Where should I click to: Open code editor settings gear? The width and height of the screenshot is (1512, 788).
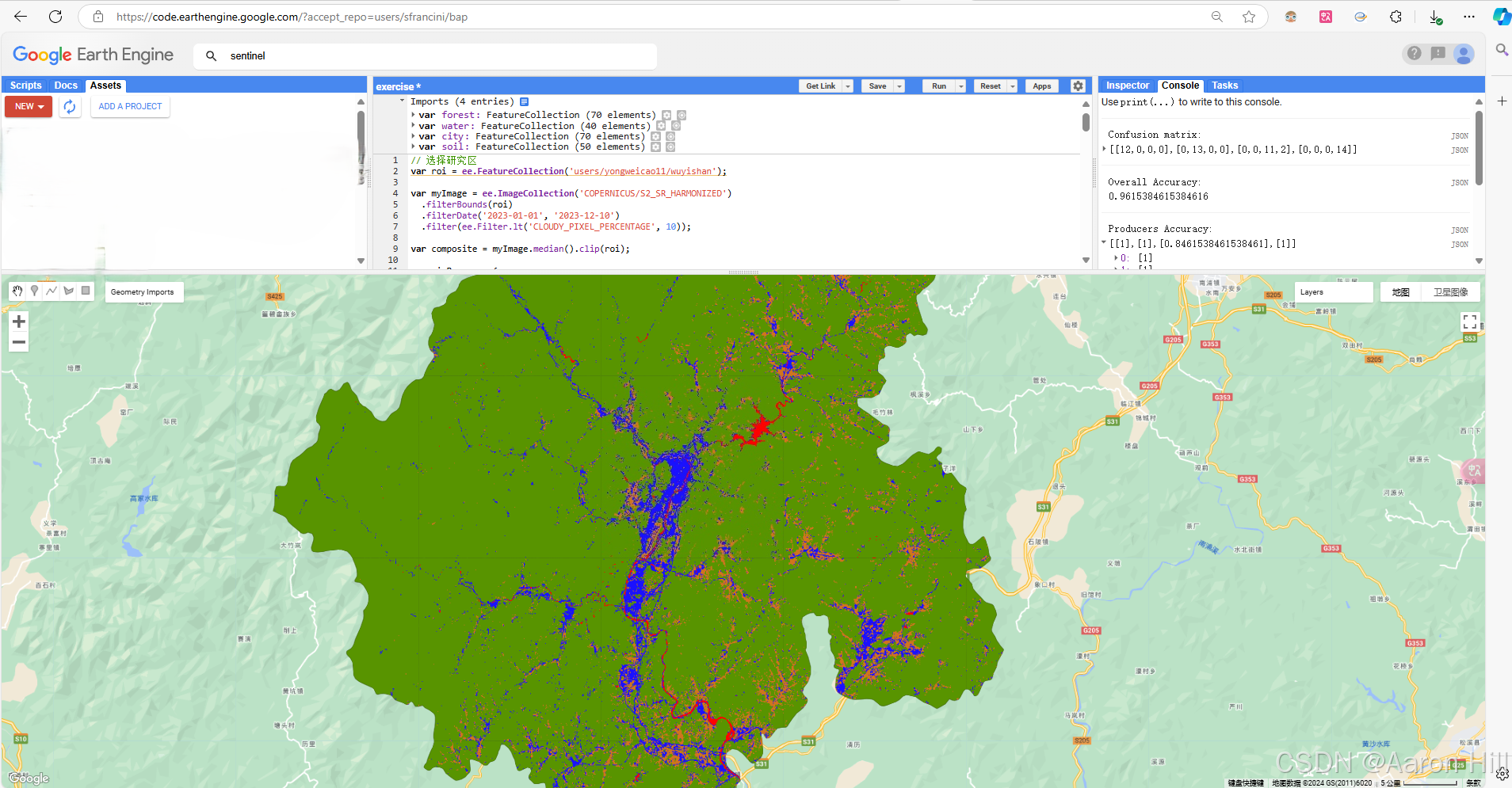tap(1078, 86)
